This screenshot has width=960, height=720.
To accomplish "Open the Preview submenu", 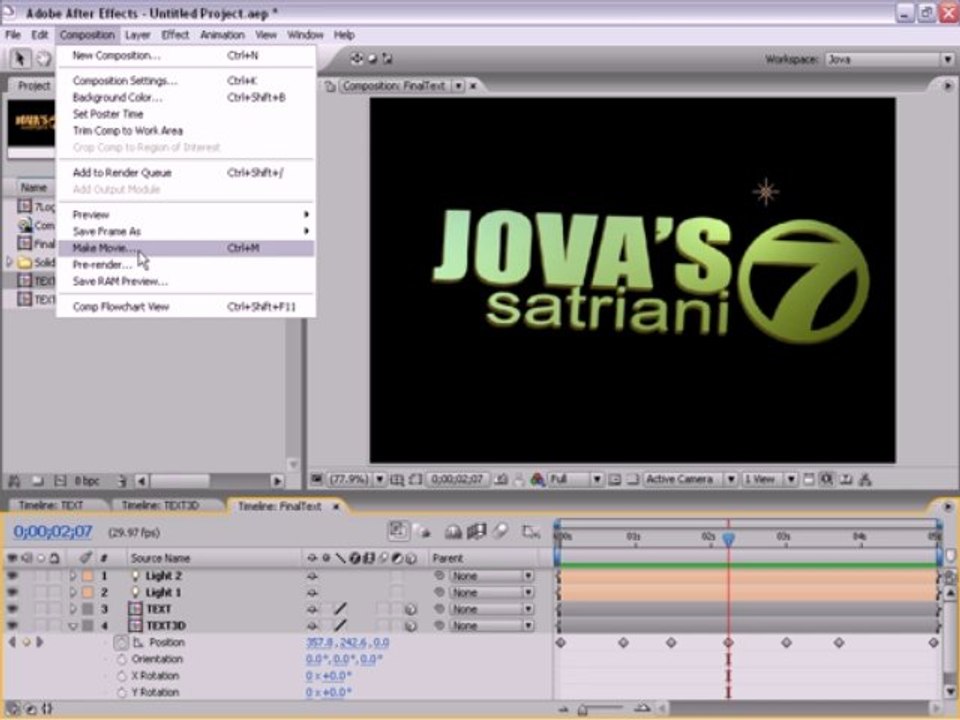I will (186, 214).
